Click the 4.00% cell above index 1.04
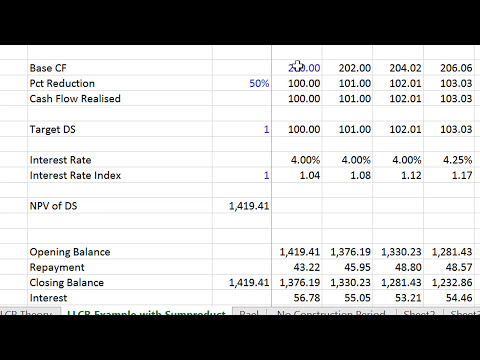This screenshot has height=360, width=480. coord(297,160)
